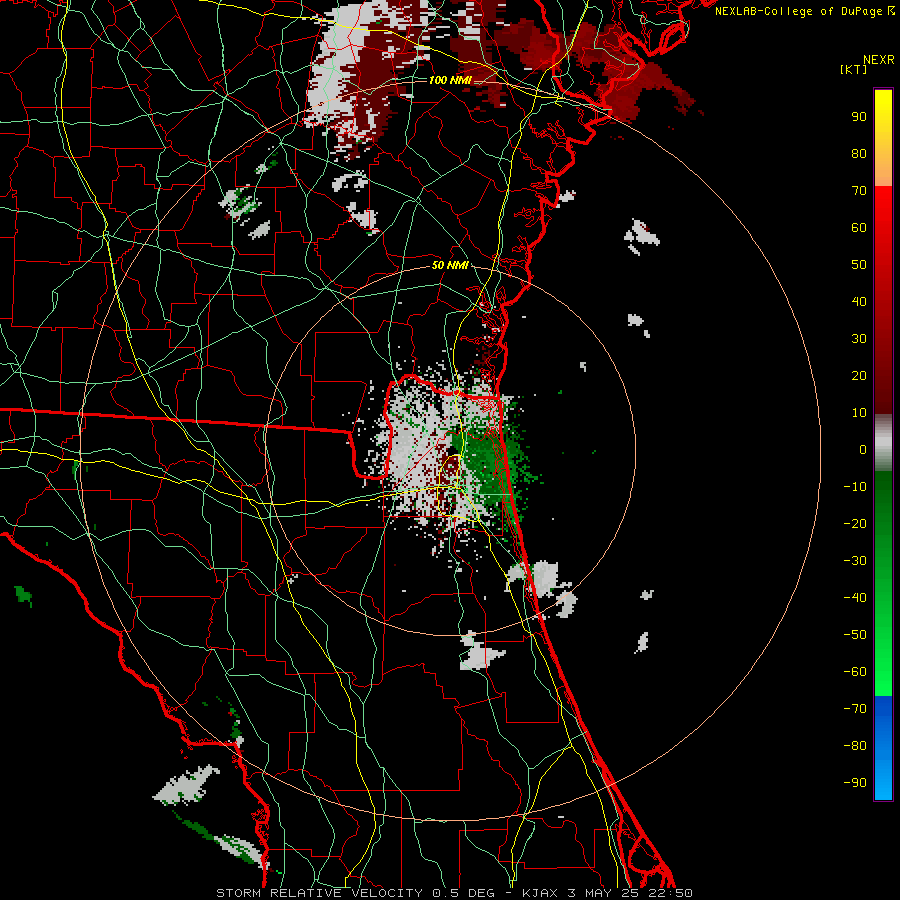The height and width of the screenshot is (900, 900).
Task: Pick the blue bottom segment of color scale
Action: pos(883,748)
